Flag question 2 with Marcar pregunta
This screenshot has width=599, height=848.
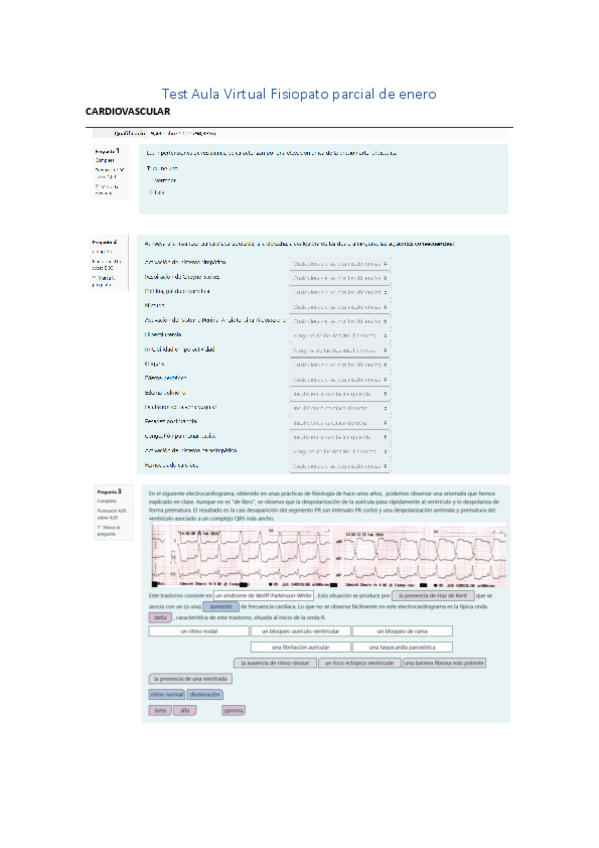click(103, 281)
